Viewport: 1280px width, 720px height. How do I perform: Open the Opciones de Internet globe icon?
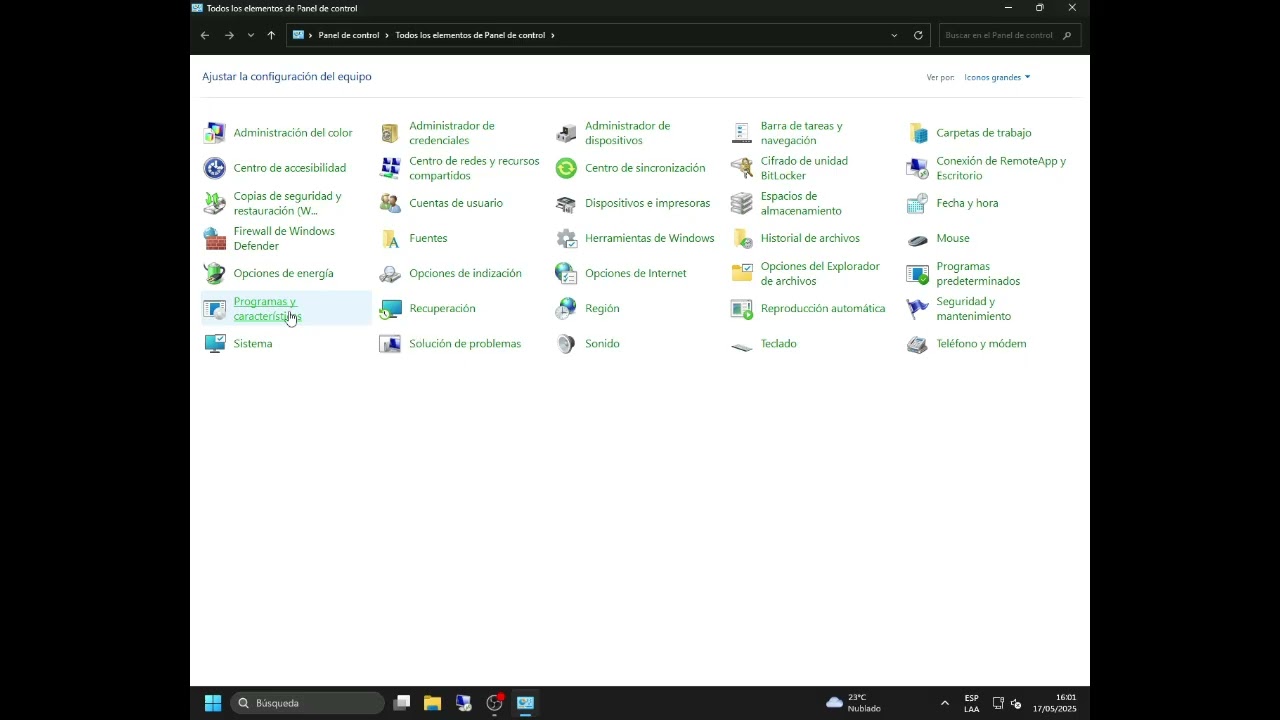tap(566, 273)
